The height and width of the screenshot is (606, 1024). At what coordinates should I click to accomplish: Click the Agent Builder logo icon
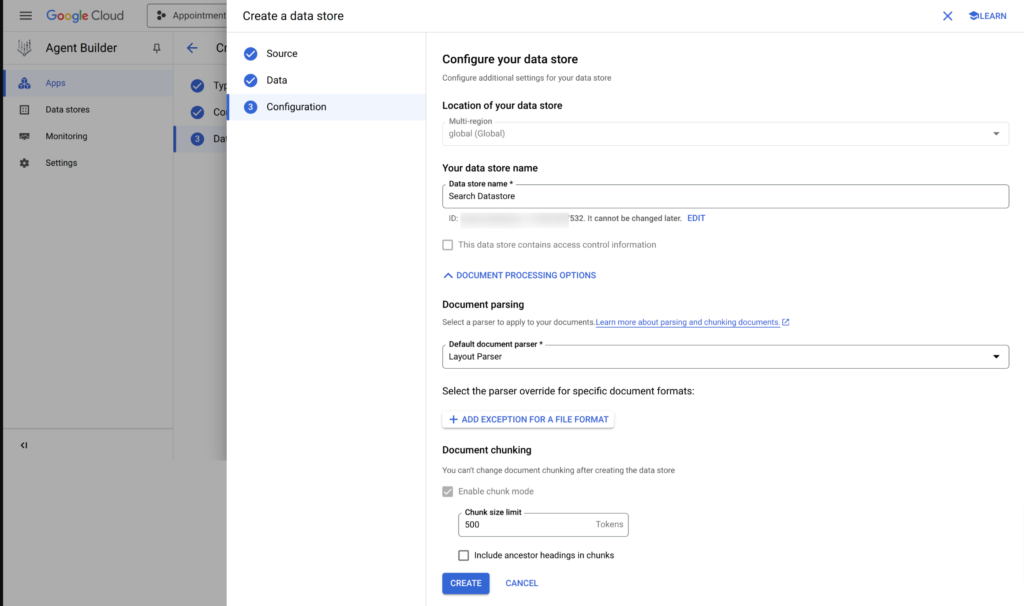click(24, 48)
